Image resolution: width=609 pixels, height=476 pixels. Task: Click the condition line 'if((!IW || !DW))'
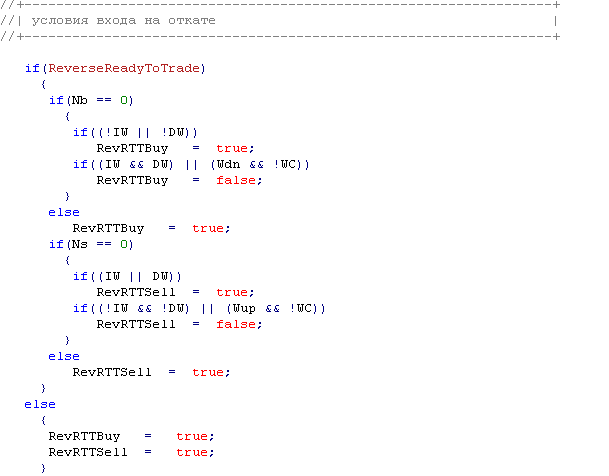136,132
